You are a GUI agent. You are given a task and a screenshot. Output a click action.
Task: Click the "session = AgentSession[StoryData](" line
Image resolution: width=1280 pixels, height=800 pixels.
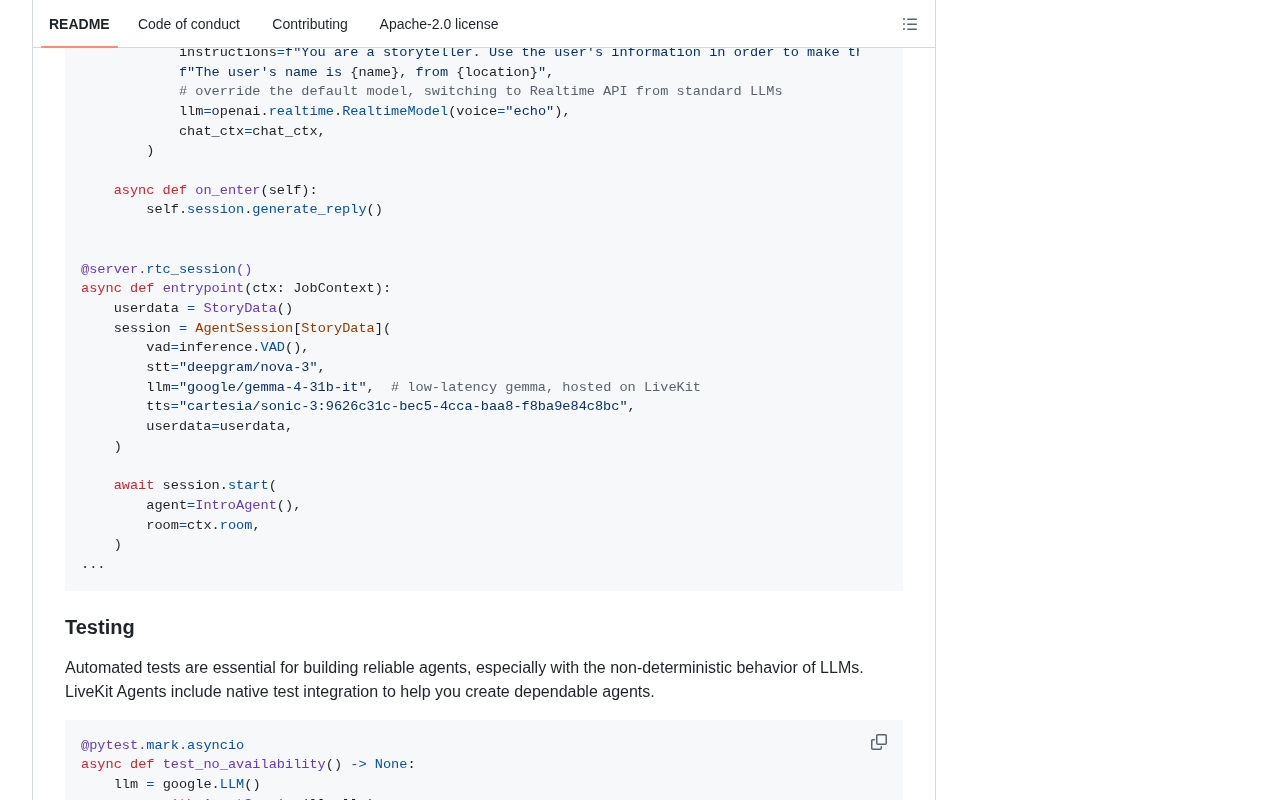click(x=252, y=328)
